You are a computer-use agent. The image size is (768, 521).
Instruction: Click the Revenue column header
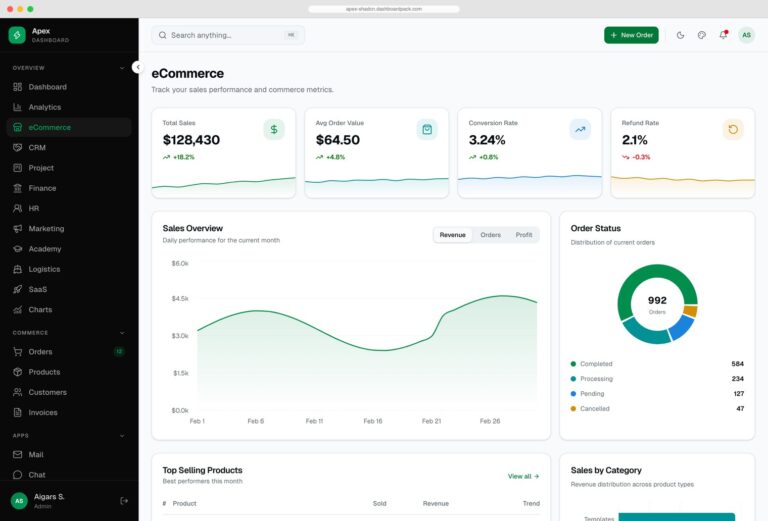[x=435, y=503]
